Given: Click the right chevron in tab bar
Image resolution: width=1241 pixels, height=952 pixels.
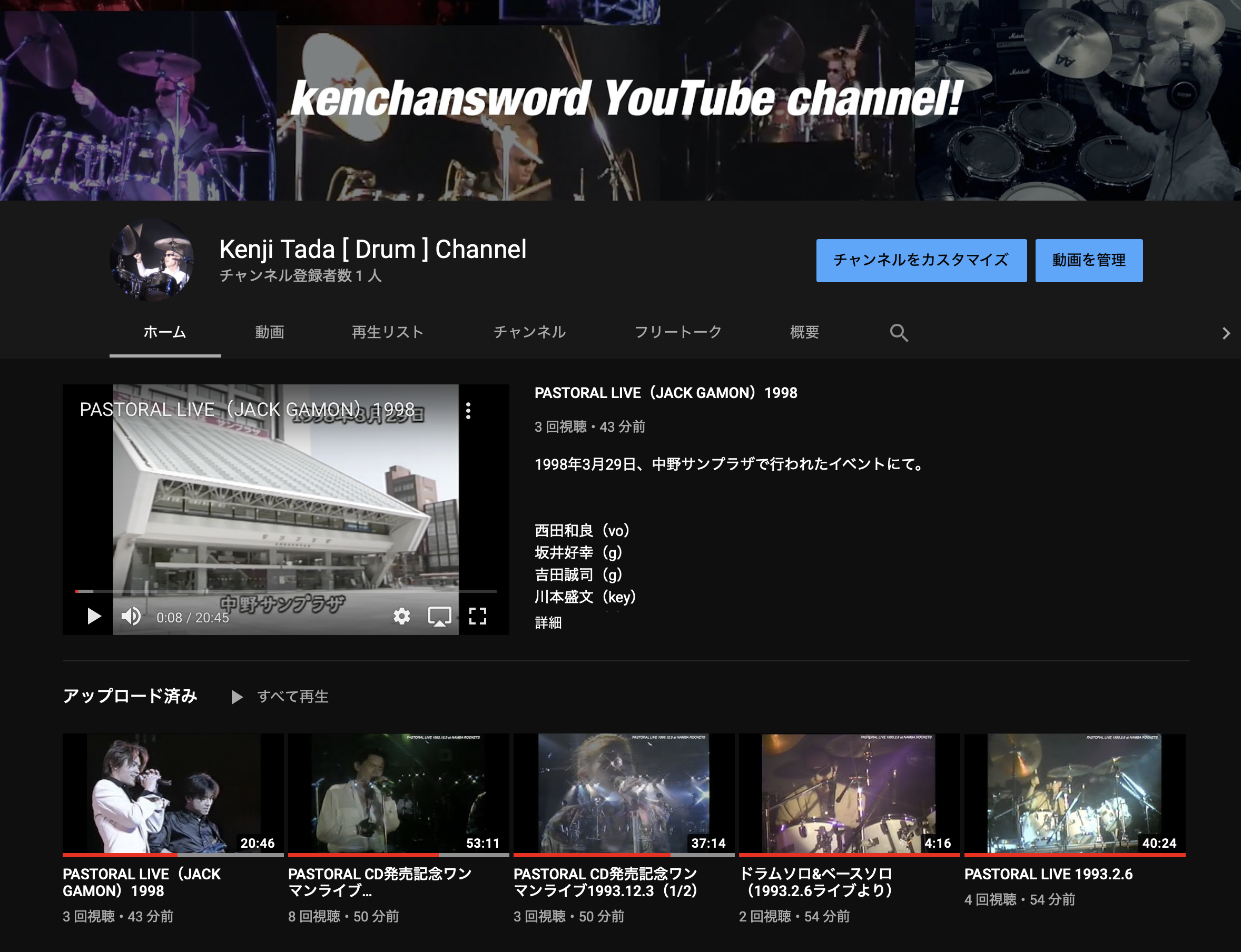Looking at the screenshot, I should [1226, 333].
